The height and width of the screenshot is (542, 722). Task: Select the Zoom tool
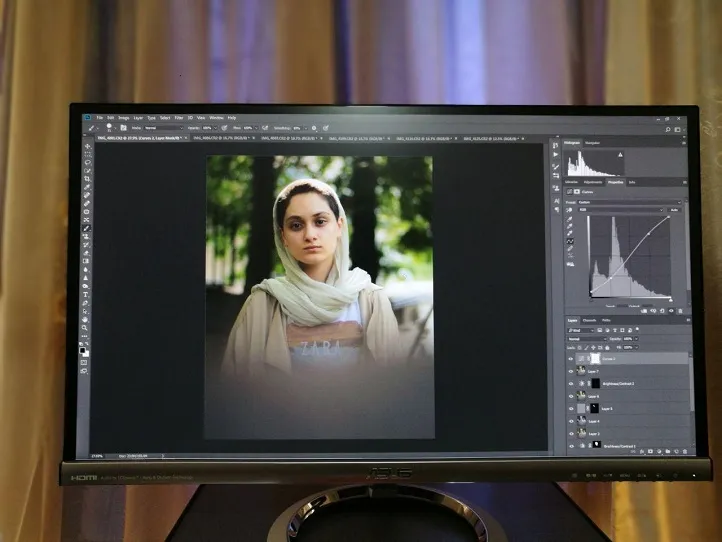point(86,328)
